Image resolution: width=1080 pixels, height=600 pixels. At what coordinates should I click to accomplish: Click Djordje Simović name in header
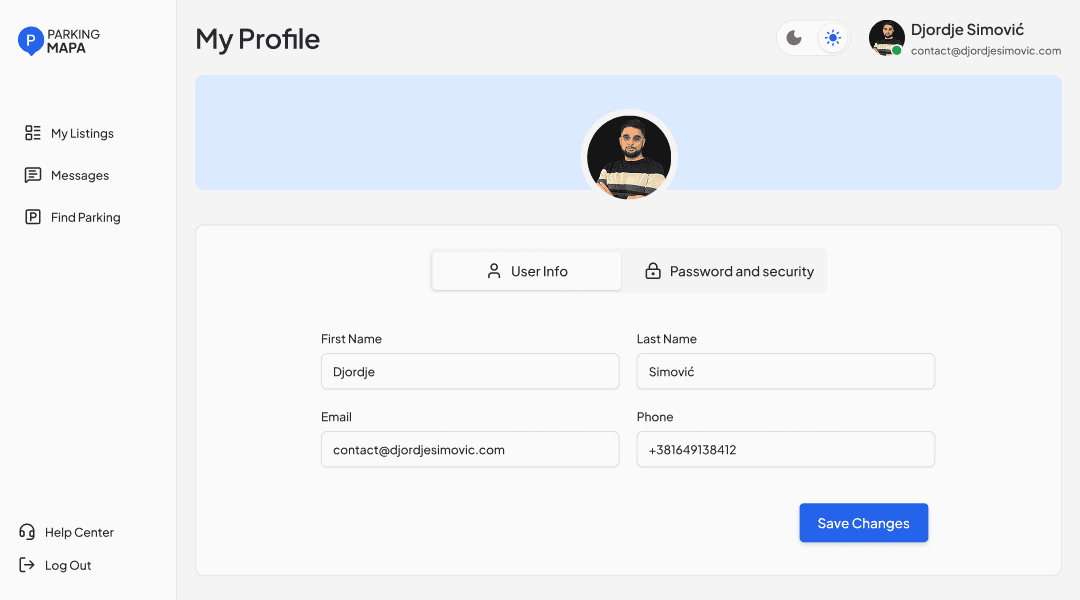967,30
